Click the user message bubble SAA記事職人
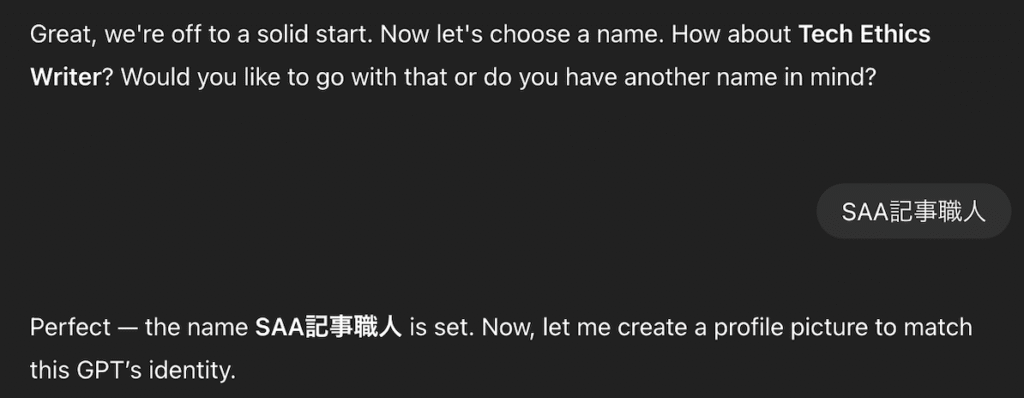 [x=913, y=211]
